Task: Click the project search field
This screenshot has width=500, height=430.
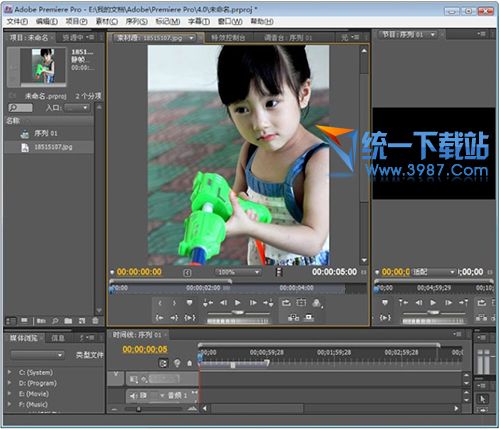Action: 20,108
